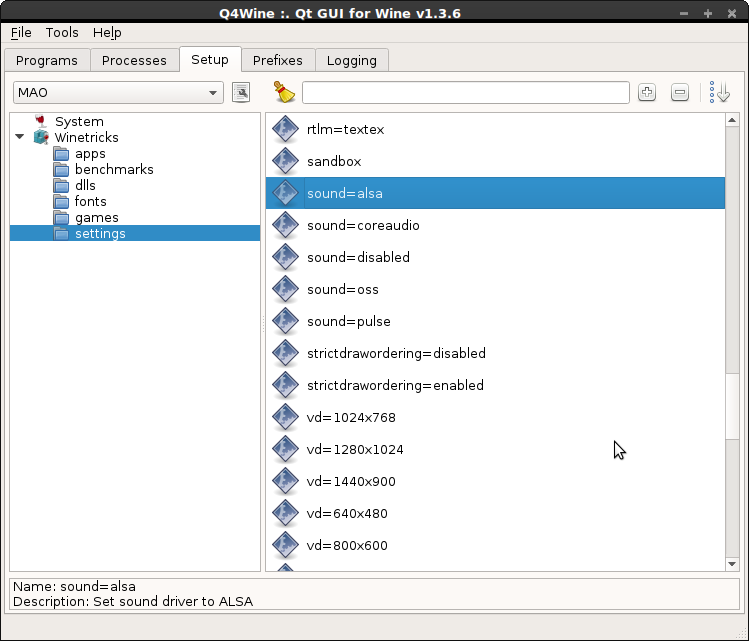Image resolution: width=749 pixels, height=641 pixels.
Task: Click the Winetricks cube icon
Action: pos(41,137)
